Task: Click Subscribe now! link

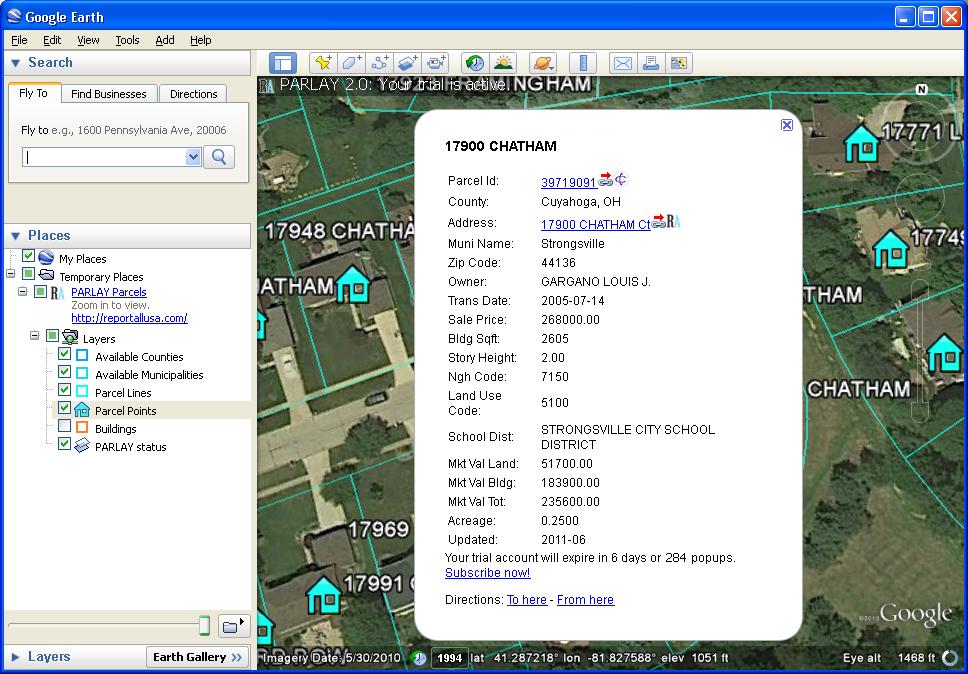Action: pyautogui.click(x=488, y=573)
